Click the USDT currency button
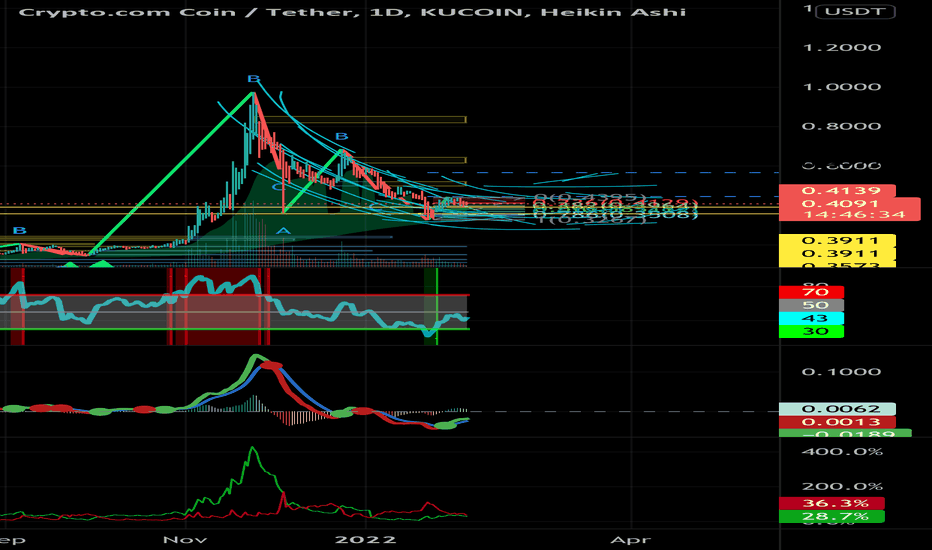 tap(855, 11)
